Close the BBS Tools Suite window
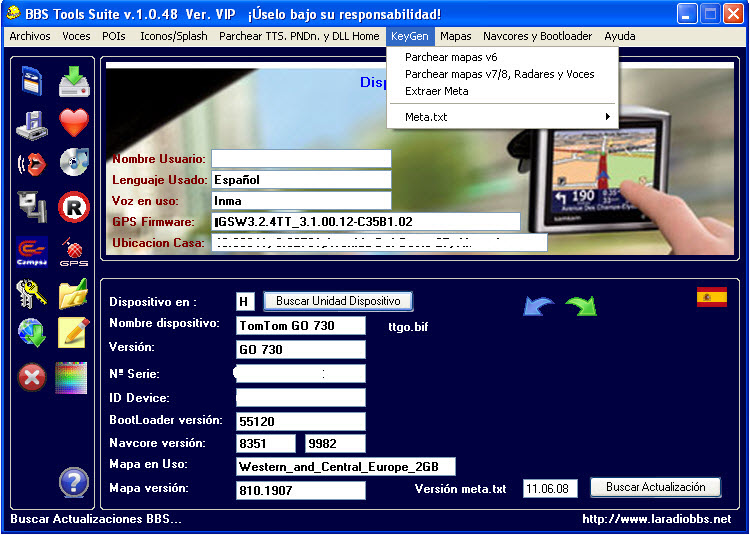Viewport: 750px width, 535px height. pyautogui.click(x=733, y=14)
